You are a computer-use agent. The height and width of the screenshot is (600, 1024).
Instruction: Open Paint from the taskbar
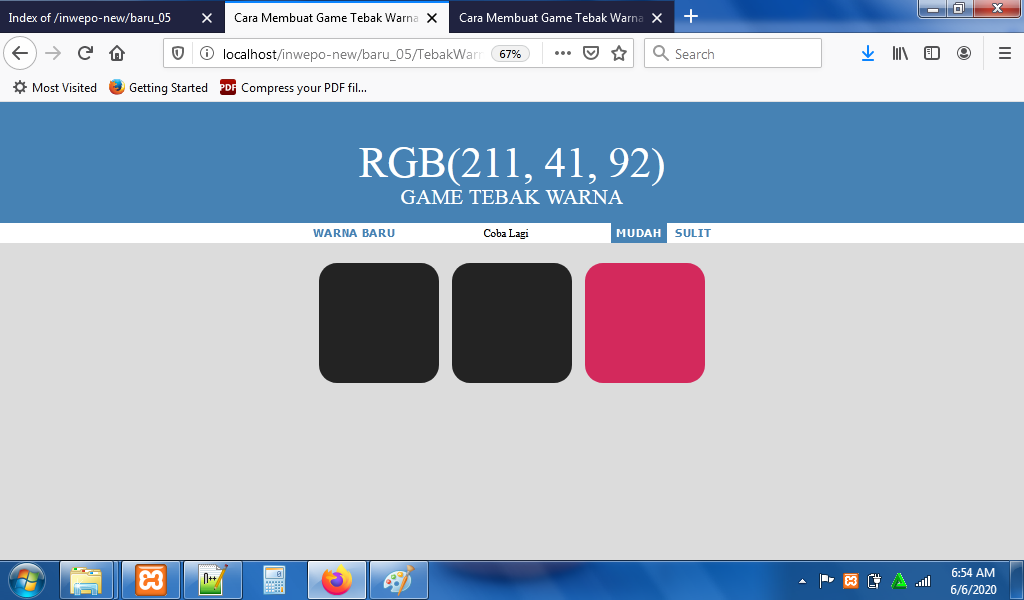(398, 580)
